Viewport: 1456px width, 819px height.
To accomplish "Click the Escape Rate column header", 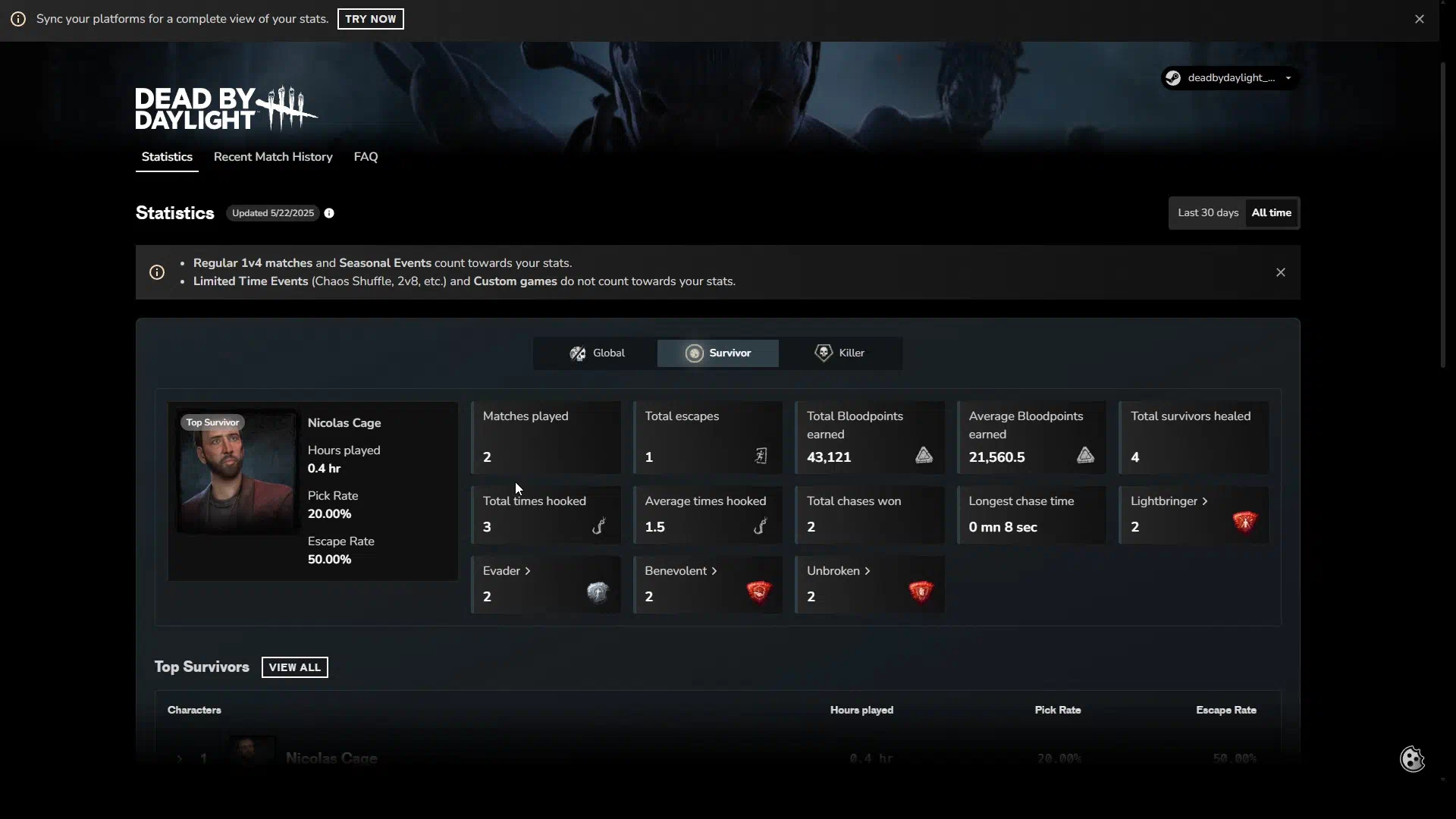I will pos(1225,711).
